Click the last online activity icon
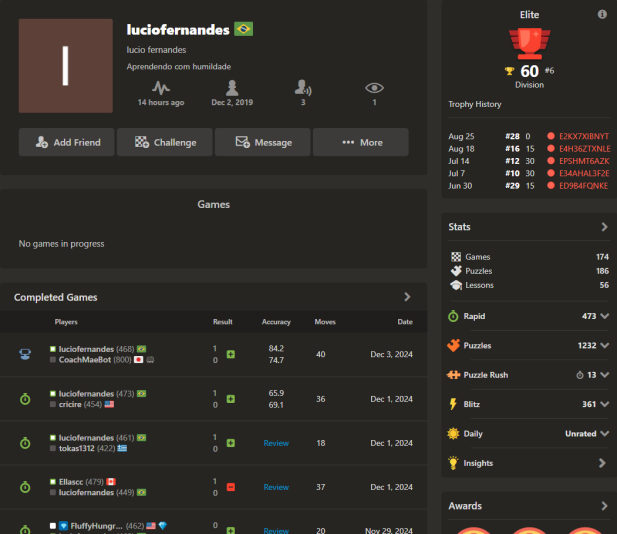Screen dimensions: 617x534 pyautogui.click(x=160, y=88)
